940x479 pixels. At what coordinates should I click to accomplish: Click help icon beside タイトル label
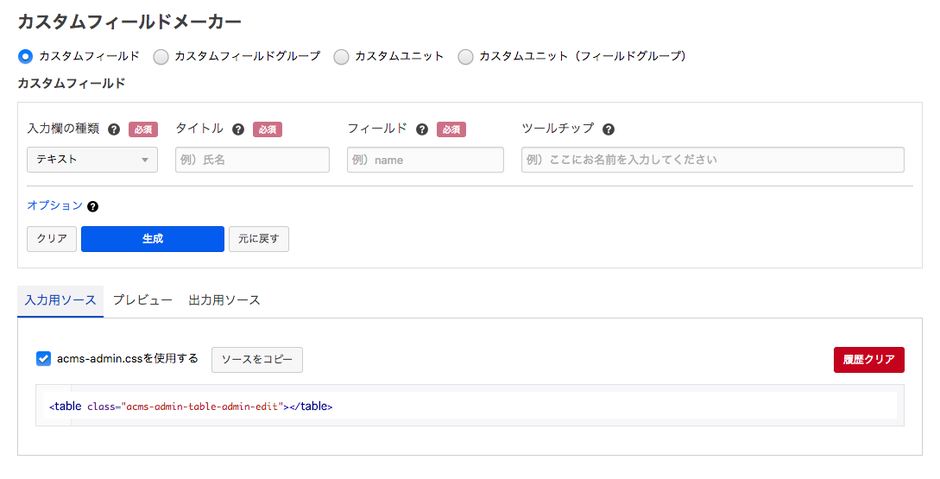point(238,129)
